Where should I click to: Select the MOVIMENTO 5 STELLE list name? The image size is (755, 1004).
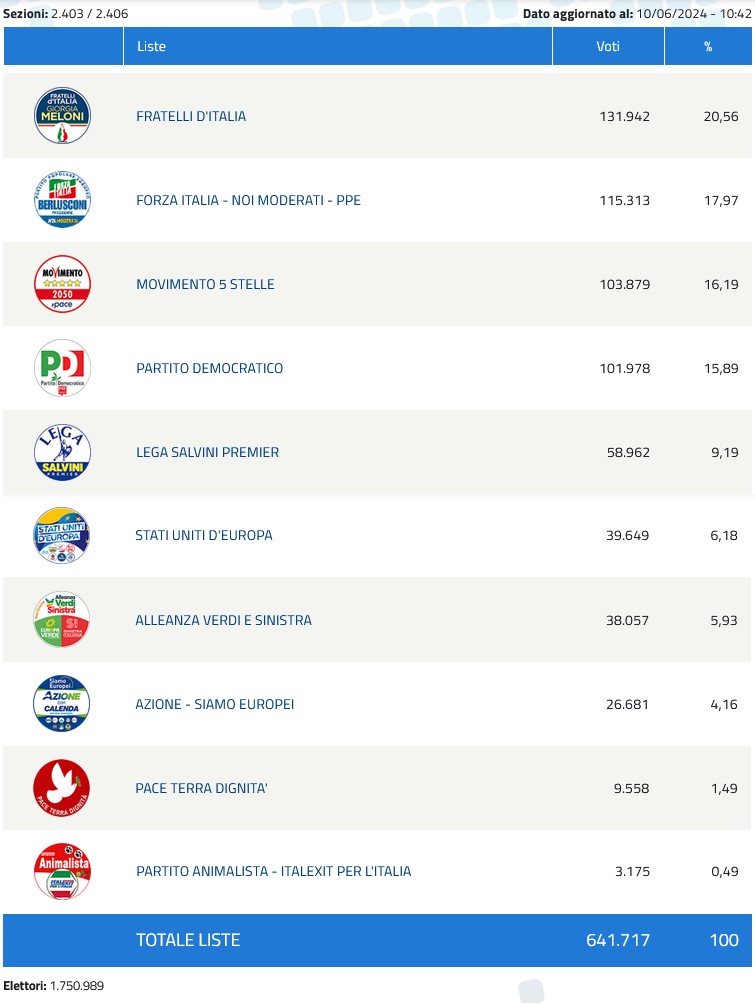pos(205,284)
